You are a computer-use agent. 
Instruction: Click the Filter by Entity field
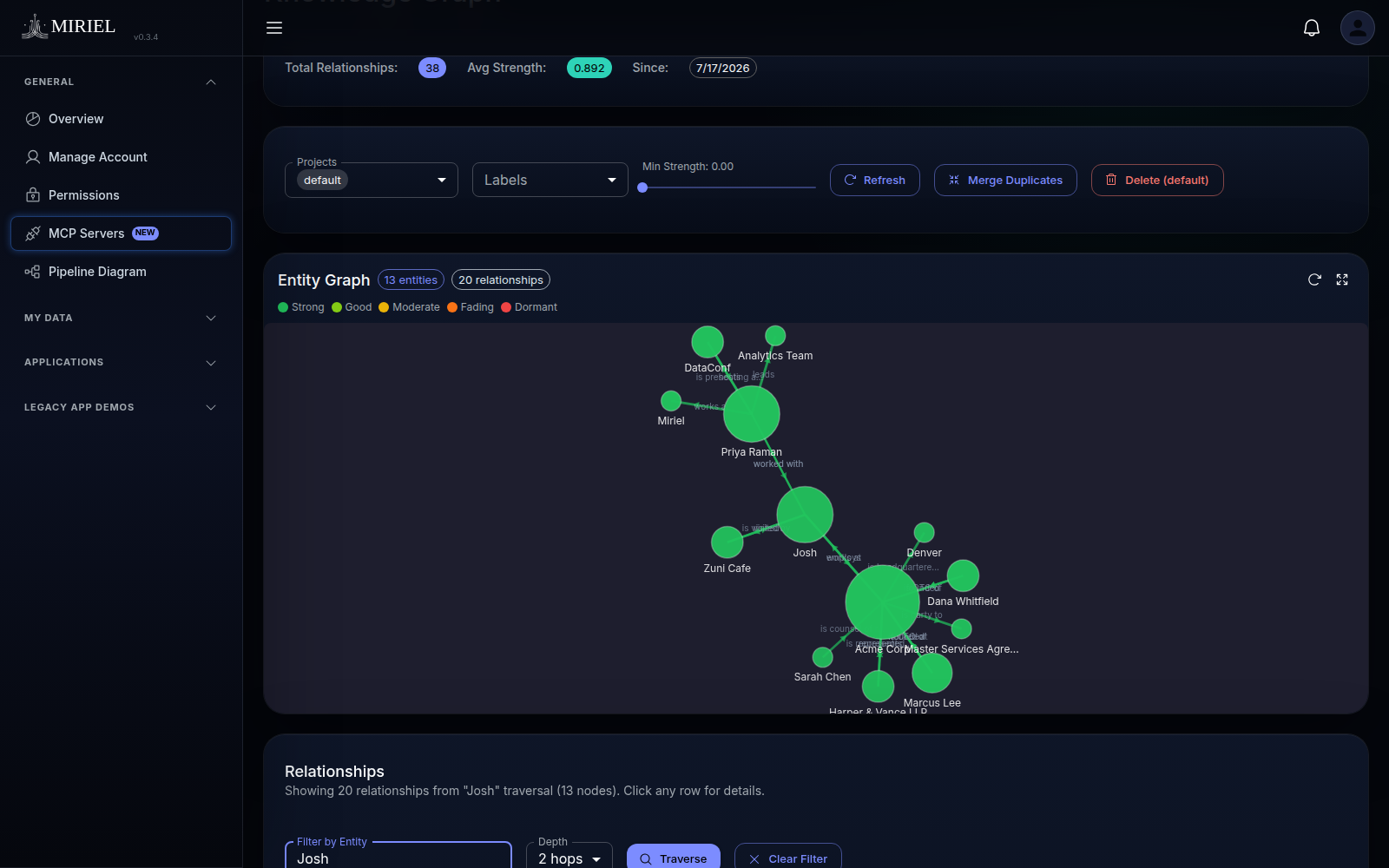pos(398,856)
